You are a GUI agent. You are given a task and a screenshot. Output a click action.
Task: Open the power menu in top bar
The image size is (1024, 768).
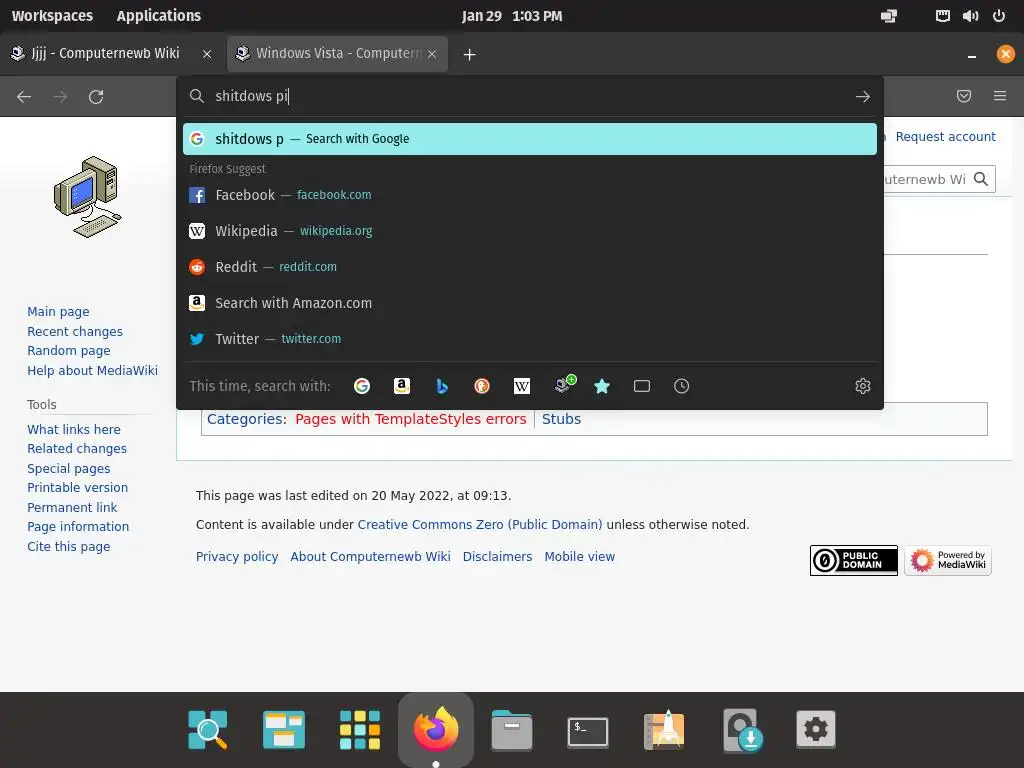999,16
